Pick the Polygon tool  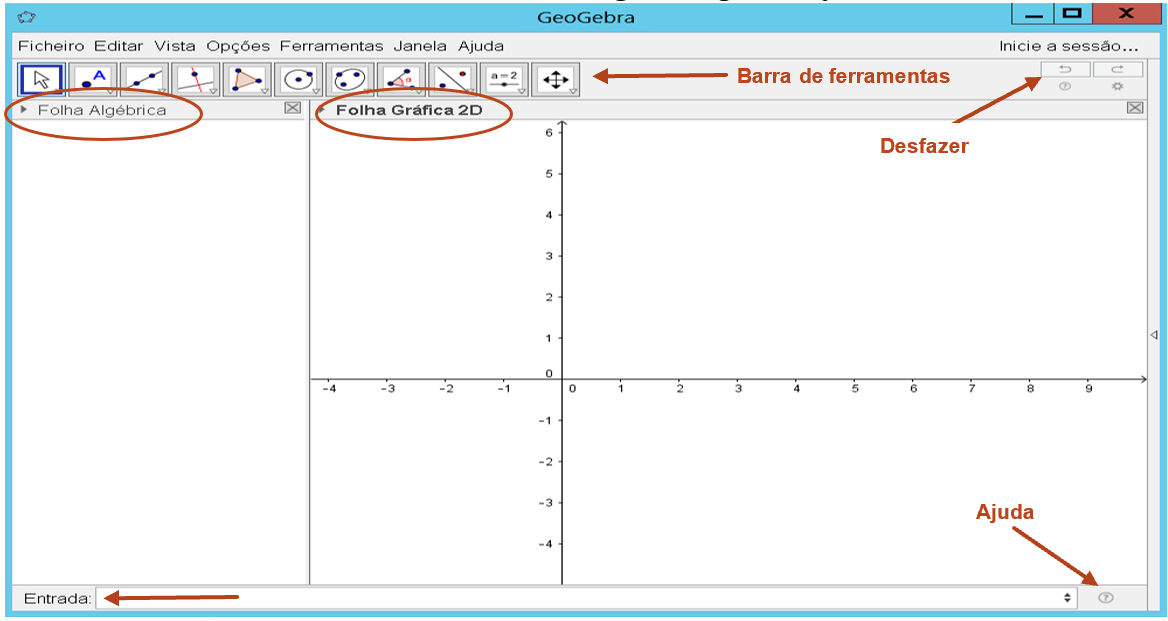click(247, 79)
